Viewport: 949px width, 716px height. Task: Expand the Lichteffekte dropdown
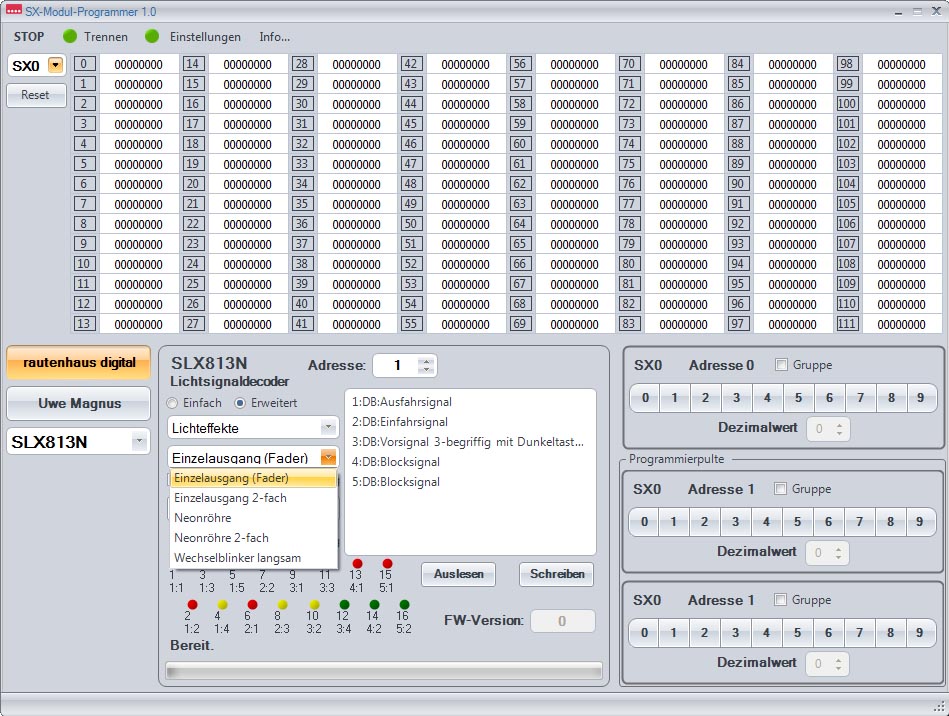coord(328,428)
